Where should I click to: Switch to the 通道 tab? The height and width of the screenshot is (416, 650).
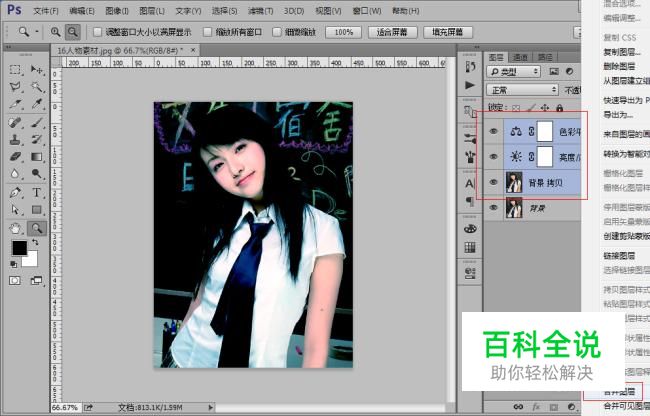point(520,57)
